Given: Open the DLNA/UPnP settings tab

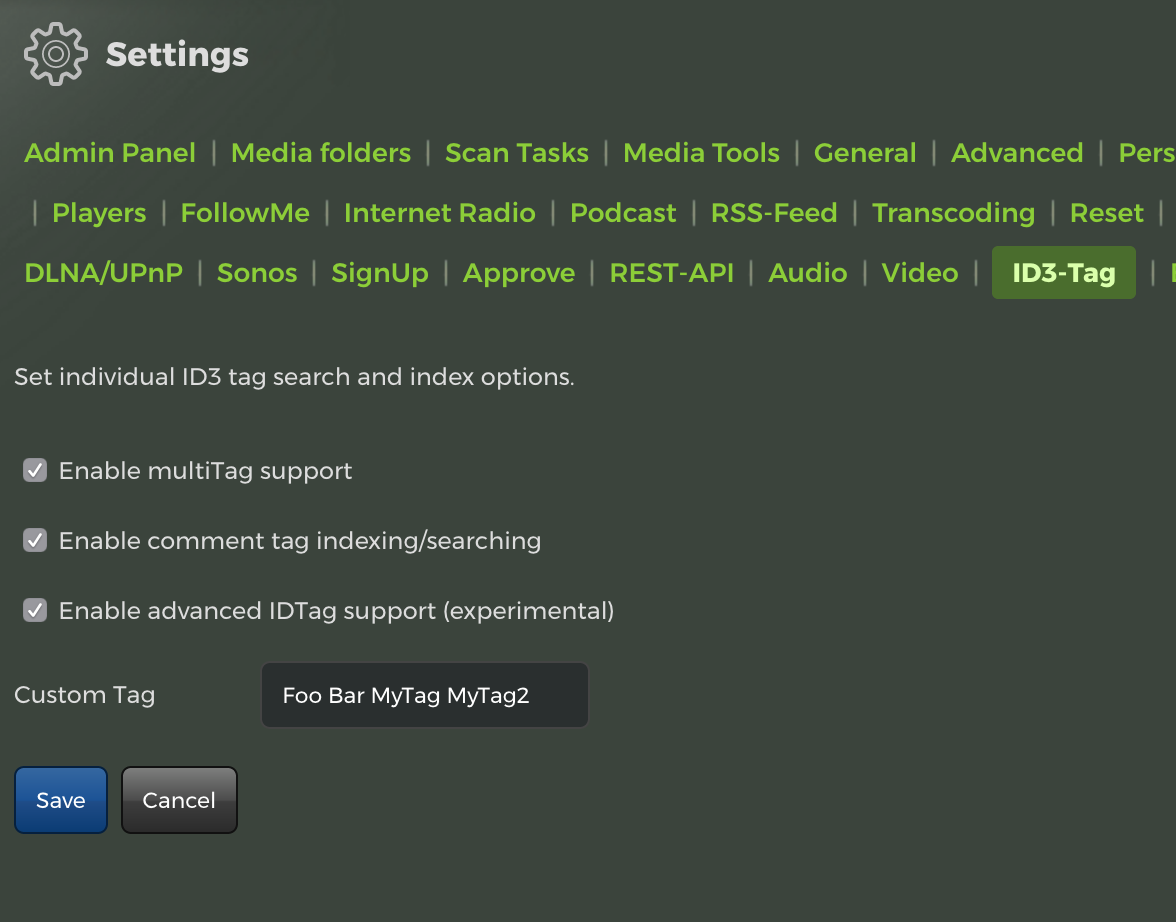Looking at the screenshot, I should [104, 273].
